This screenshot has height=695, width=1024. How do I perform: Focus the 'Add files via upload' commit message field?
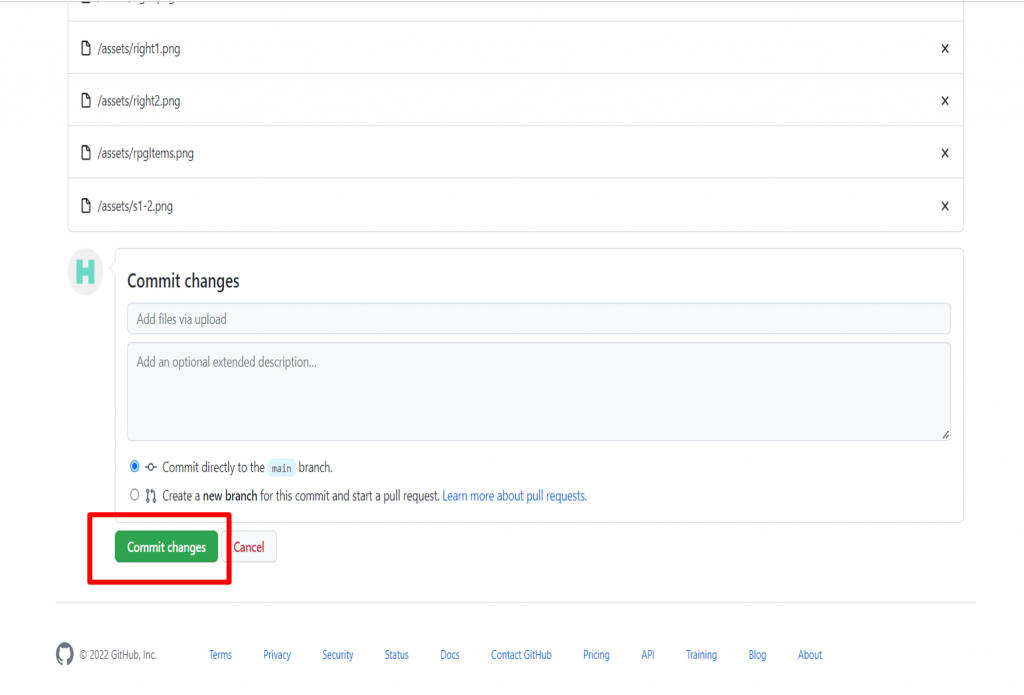click(x=539, y=319)
